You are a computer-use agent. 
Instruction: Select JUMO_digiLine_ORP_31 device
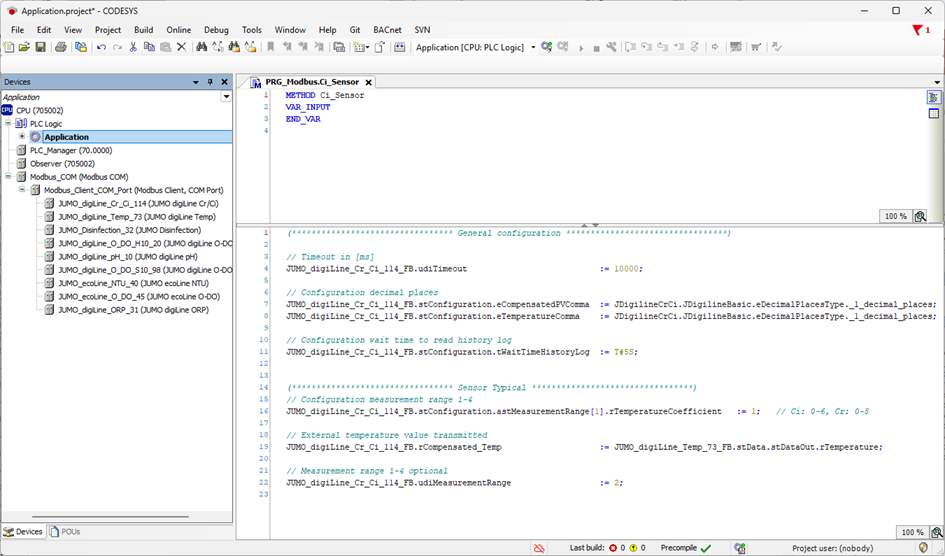[134, 310]
